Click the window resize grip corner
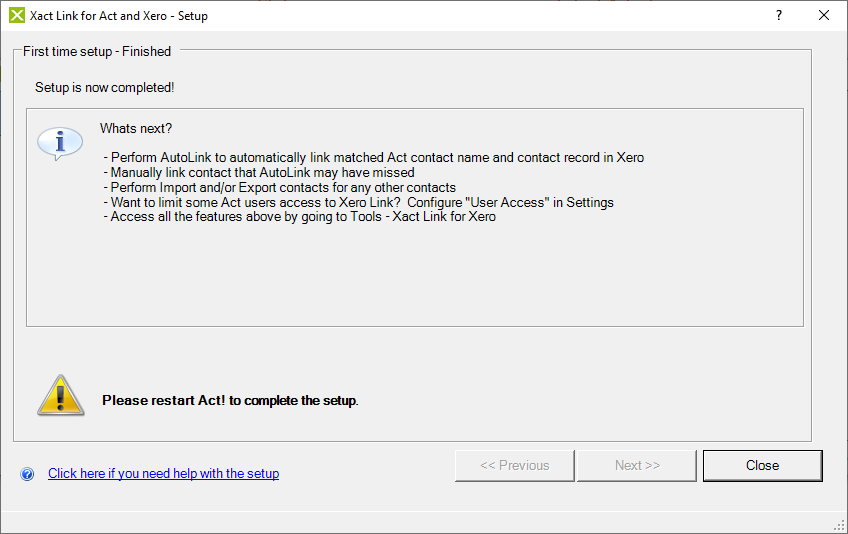 [839, 525]
